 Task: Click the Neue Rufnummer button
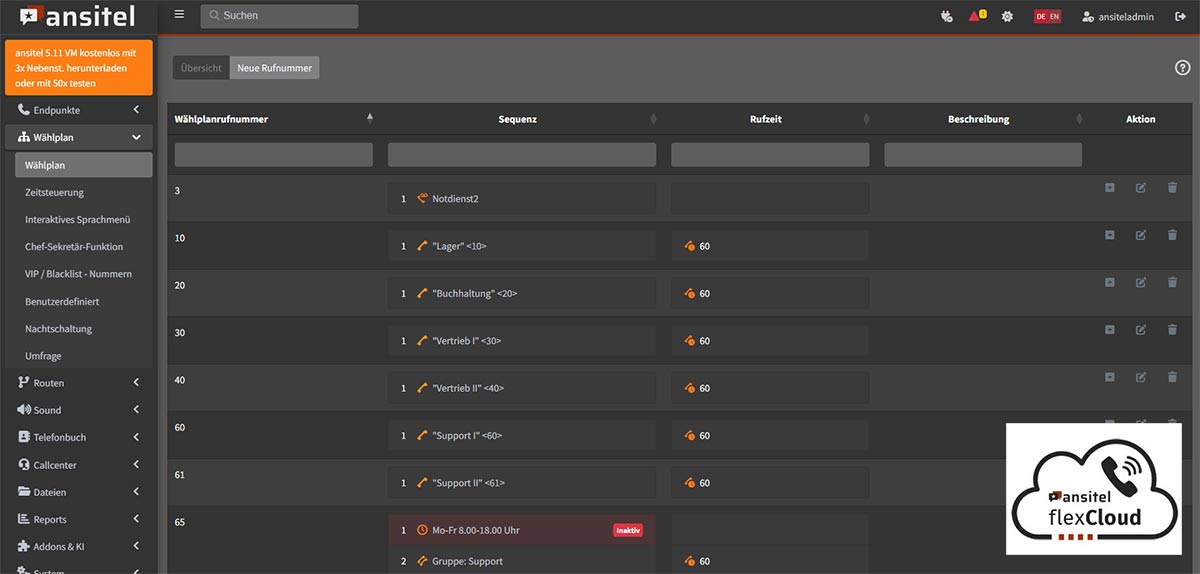point(275,68)
